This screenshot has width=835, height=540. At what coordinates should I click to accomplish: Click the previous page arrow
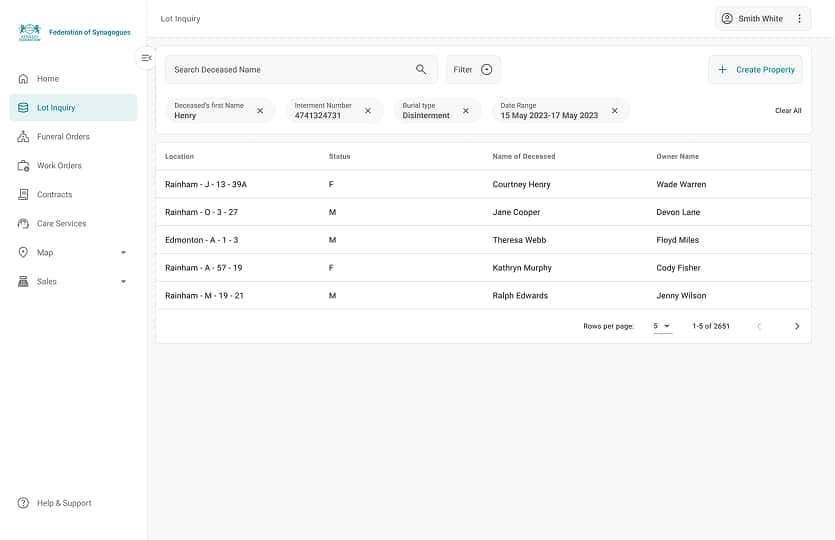point(759,326)
